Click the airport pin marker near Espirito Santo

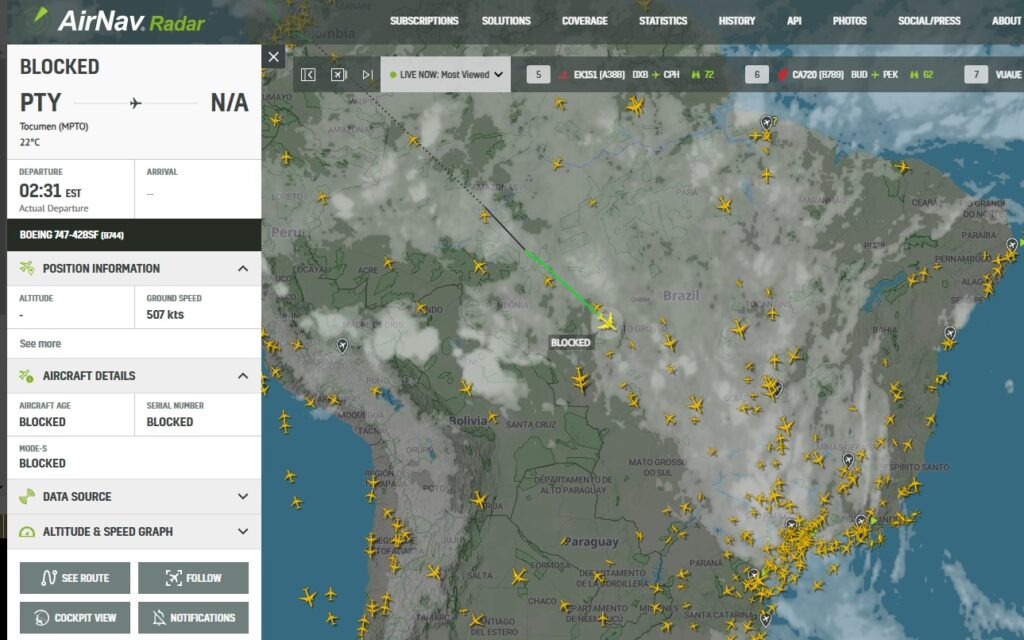click(x=848, y=460)
